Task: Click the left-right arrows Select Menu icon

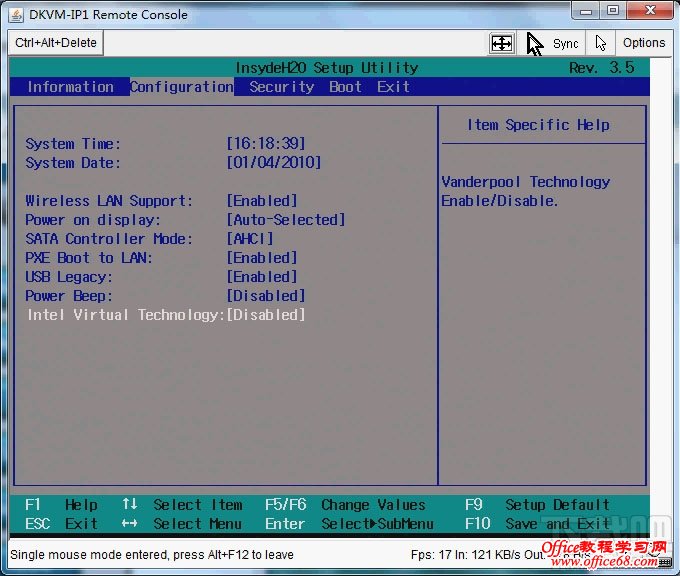Action: point(130,524)
